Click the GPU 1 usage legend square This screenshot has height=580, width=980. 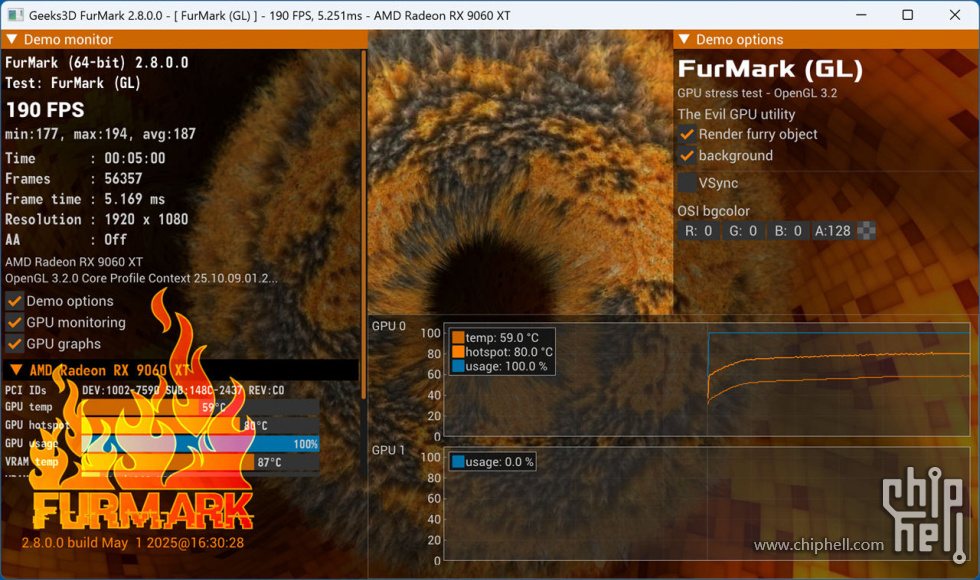(458, 462)
